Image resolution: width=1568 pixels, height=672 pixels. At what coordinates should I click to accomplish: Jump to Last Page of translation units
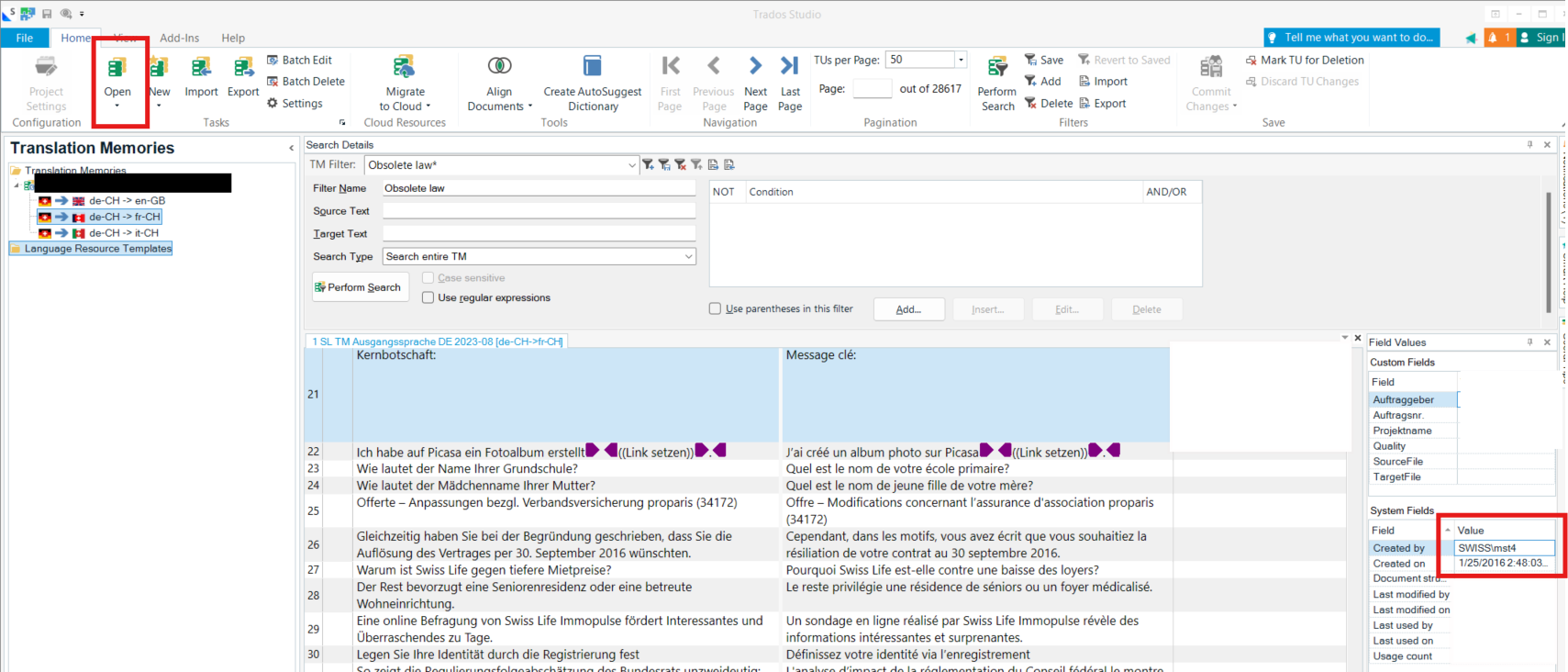click(790, 66)
